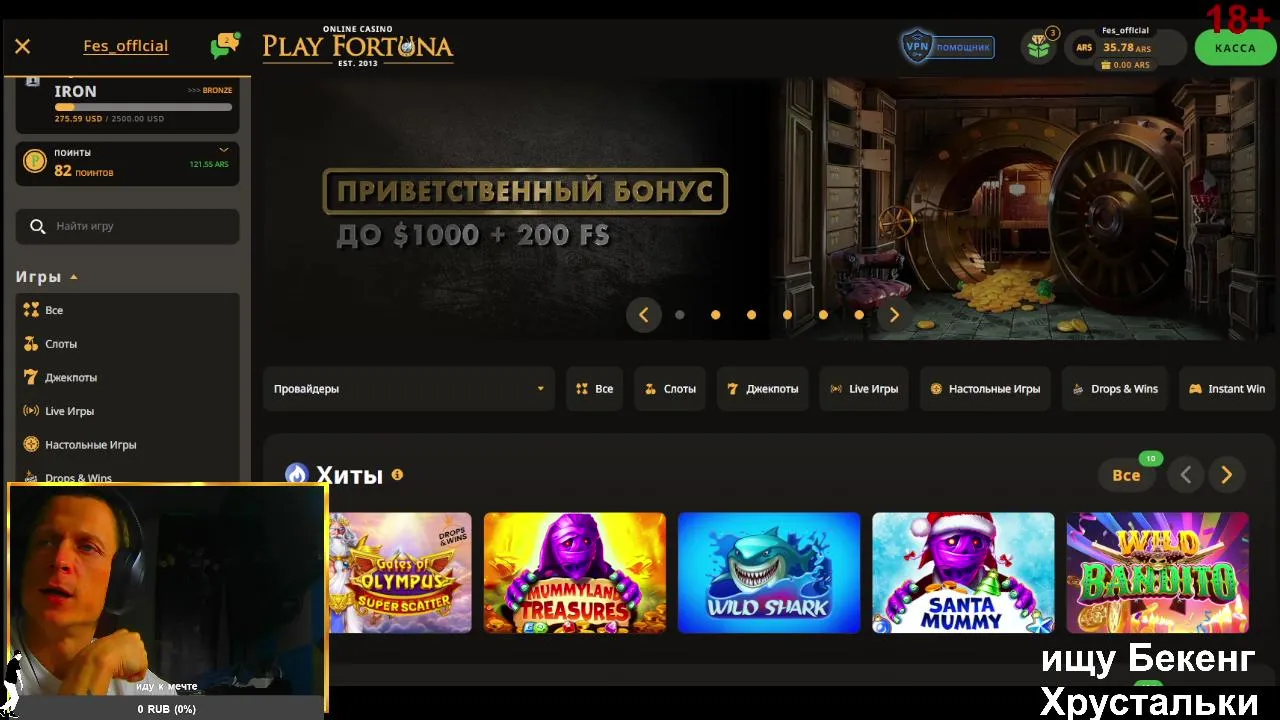1280x720 pixels.
Task: Click the Хиты flame icon
Action: [296, 474]
